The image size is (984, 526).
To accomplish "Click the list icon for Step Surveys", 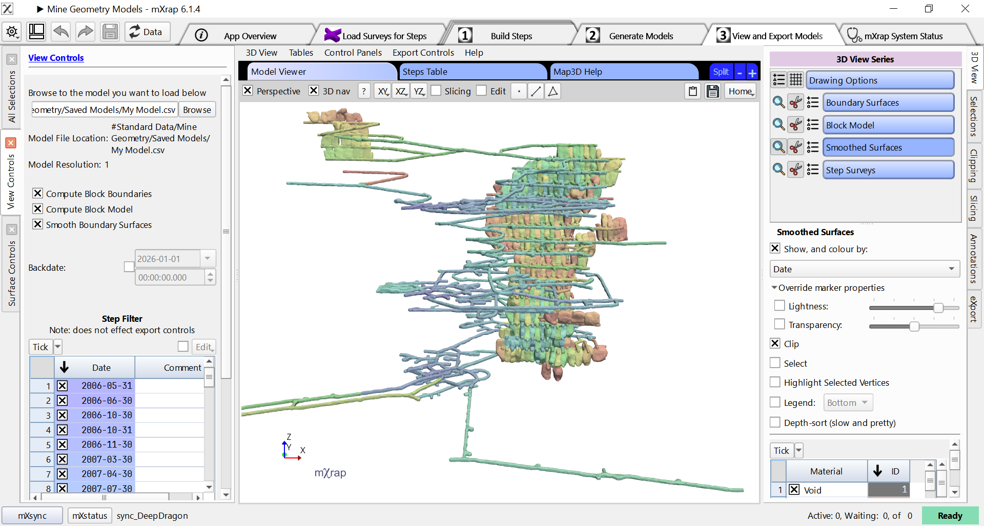I will tap(813, 169).
